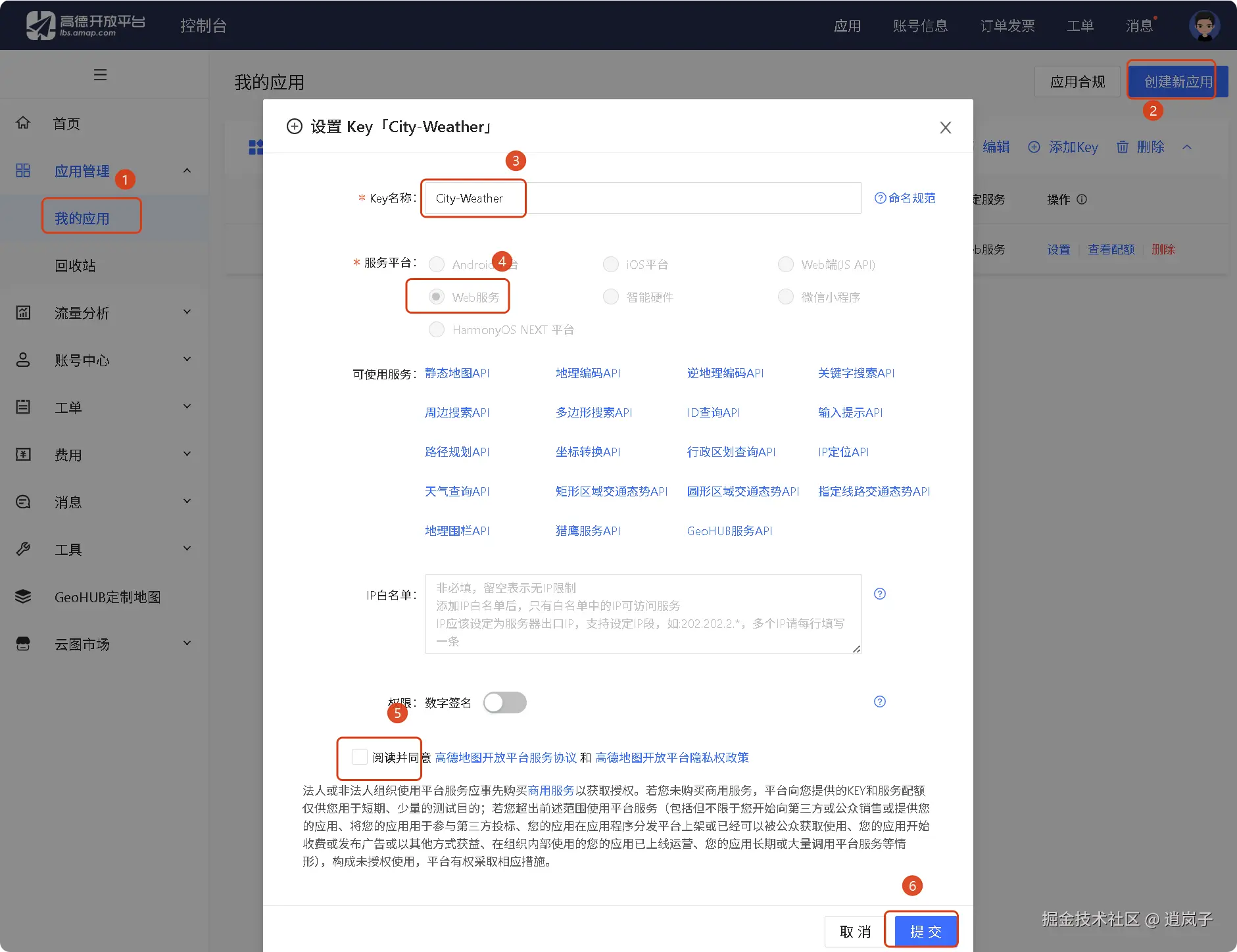Select the iOS平台 radio button
The image size is (1237, 952).
[x=611, y=264]
